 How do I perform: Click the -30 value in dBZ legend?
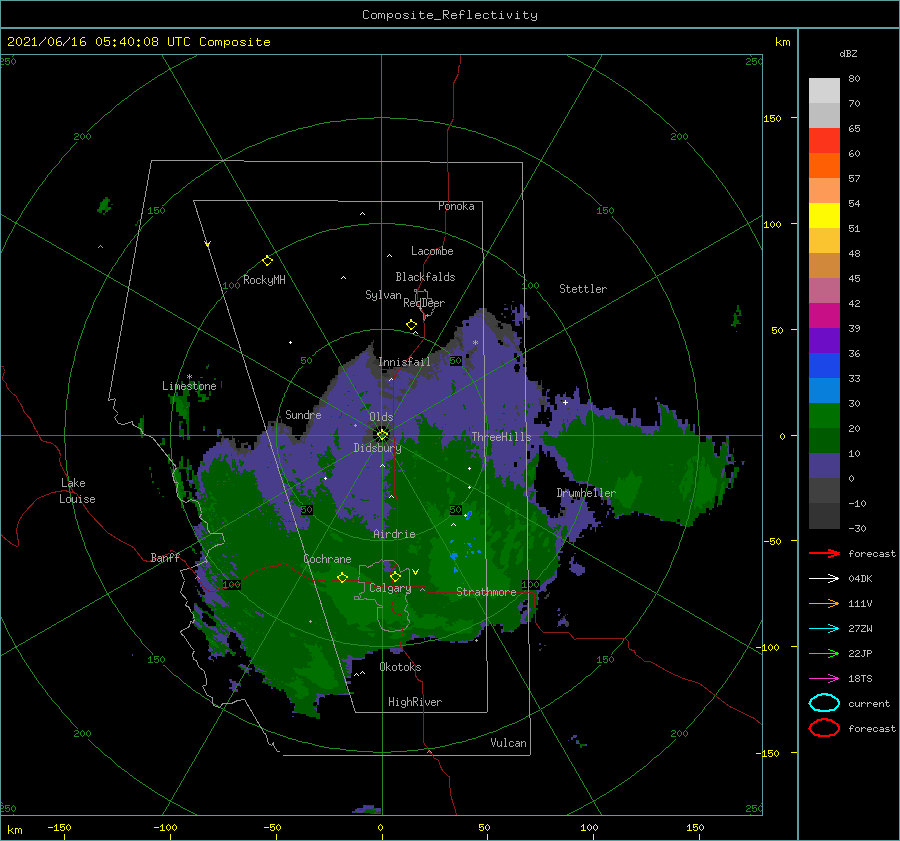coord(857,529)
